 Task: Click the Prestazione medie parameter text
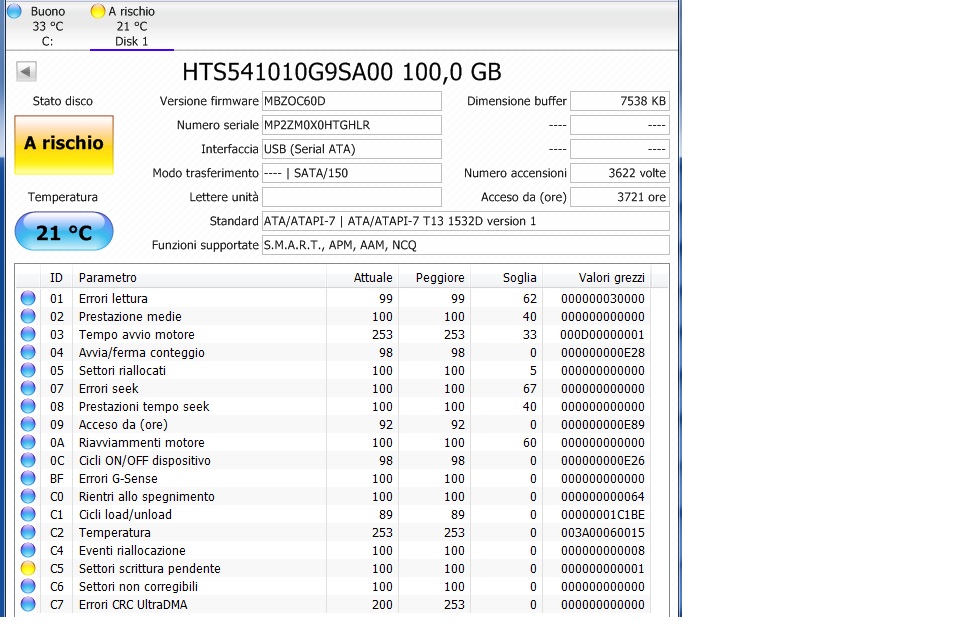coord(130,316)
